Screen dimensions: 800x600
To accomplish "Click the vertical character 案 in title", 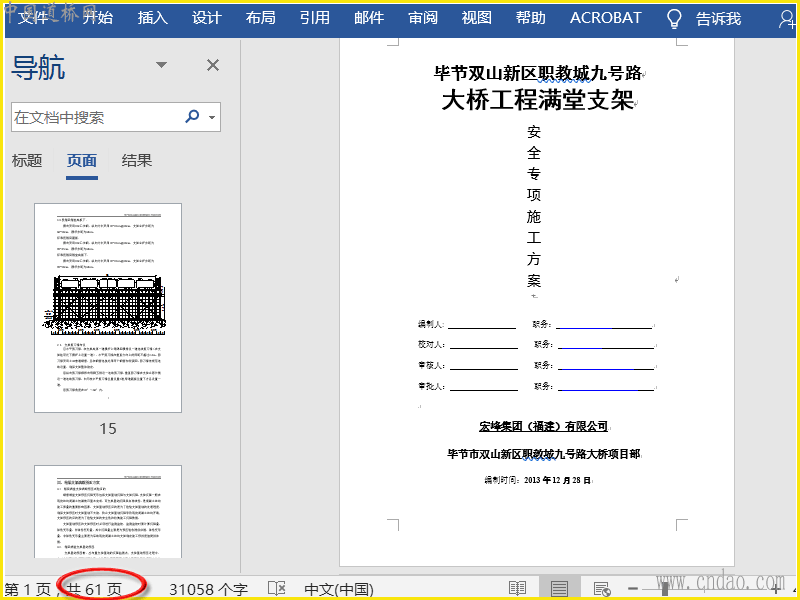I will (534, 280).
